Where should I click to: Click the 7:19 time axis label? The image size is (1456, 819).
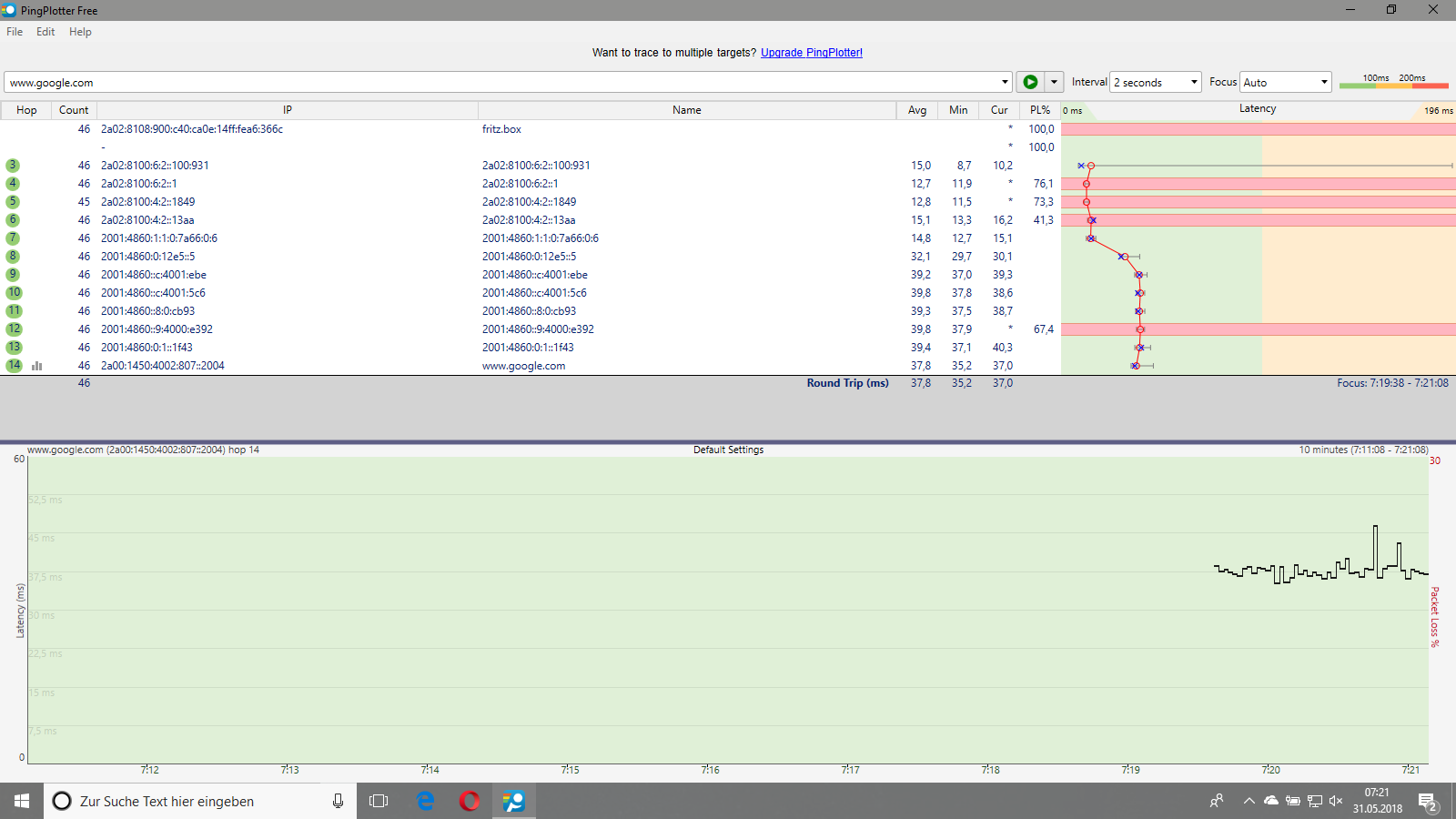(1130, 770)
